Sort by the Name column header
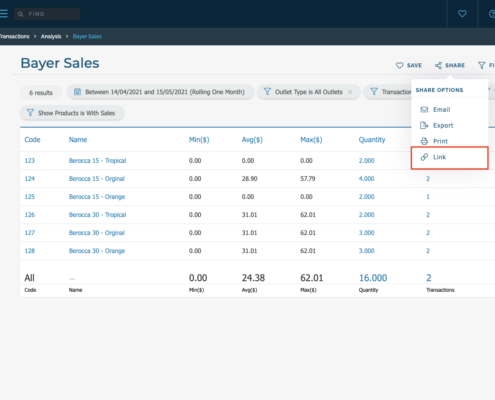The width and height of the screenshot is (495, 400). [x=78, y=140]
